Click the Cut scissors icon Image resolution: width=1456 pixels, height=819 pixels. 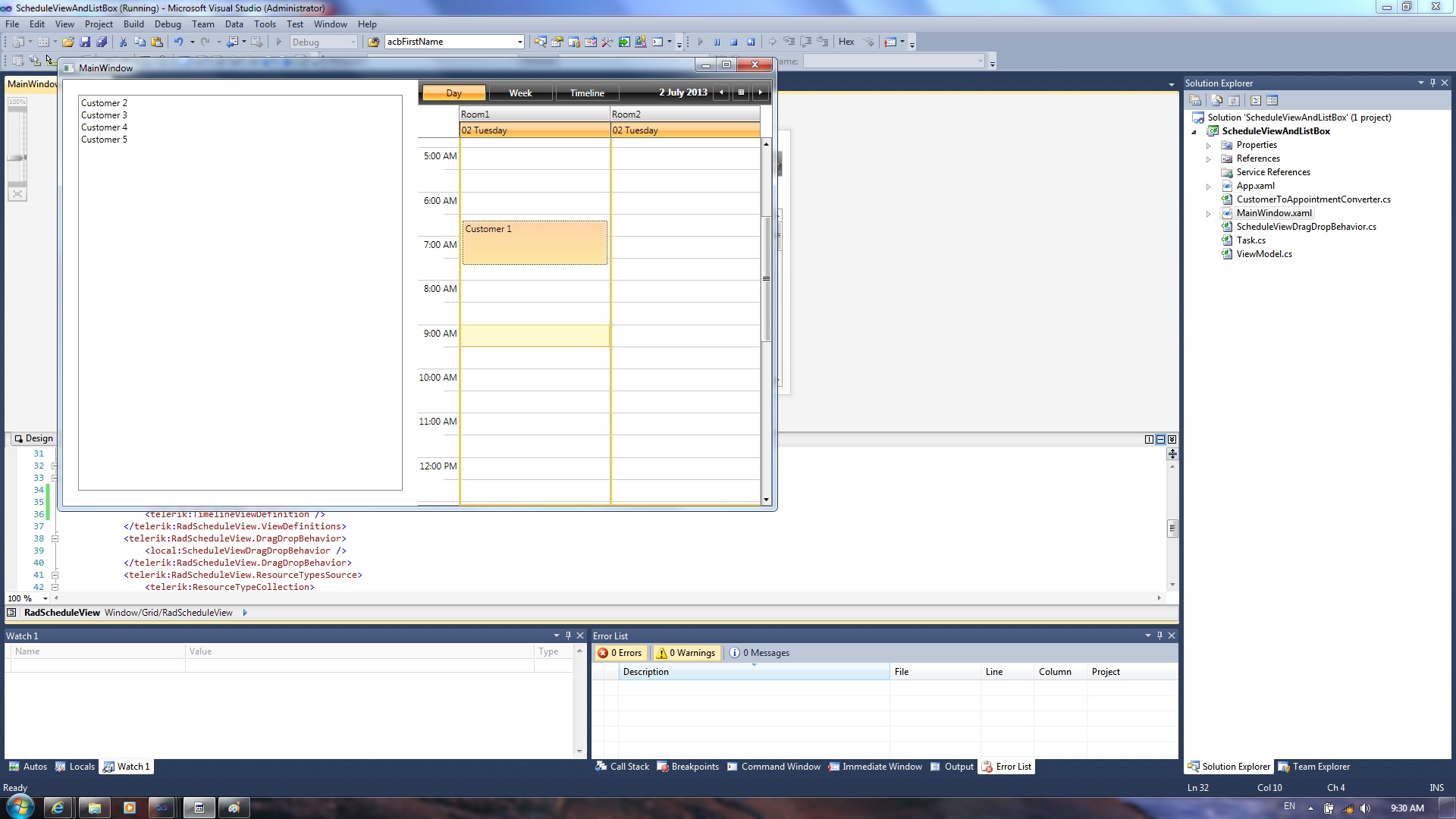coord(123,42)
